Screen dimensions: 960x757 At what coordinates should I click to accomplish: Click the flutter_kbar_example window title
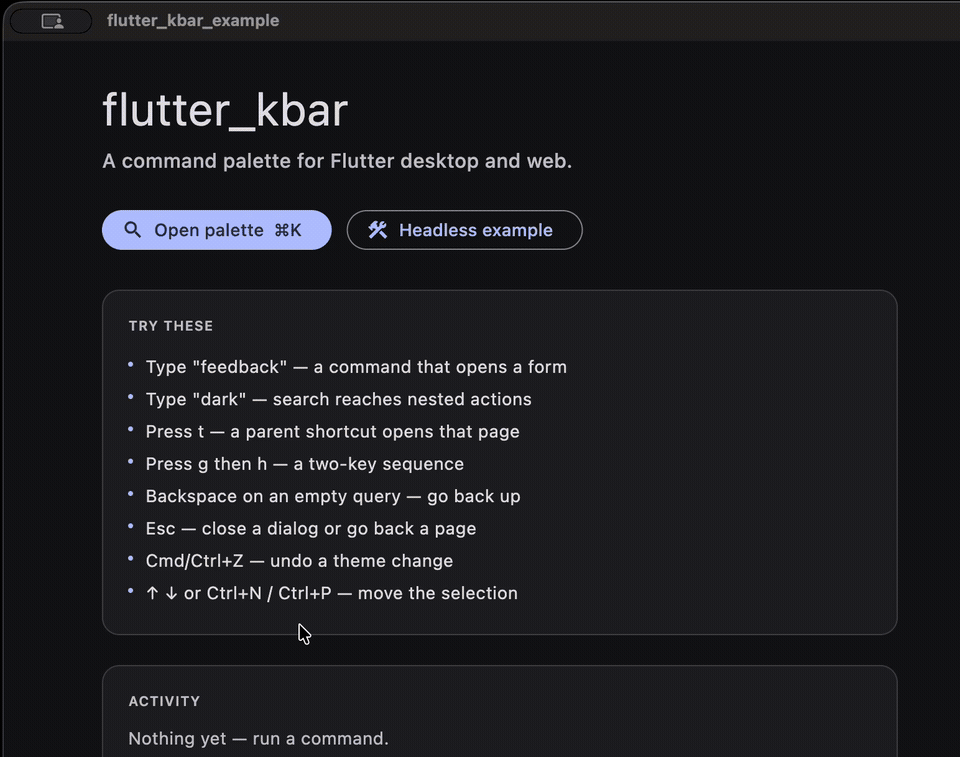(193, 21)
